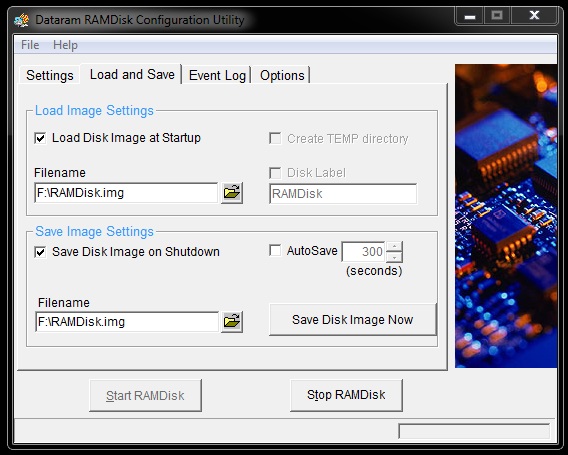
Task: Click the Disk Label RAMDisk text field
Action: [x=343, y=194]
